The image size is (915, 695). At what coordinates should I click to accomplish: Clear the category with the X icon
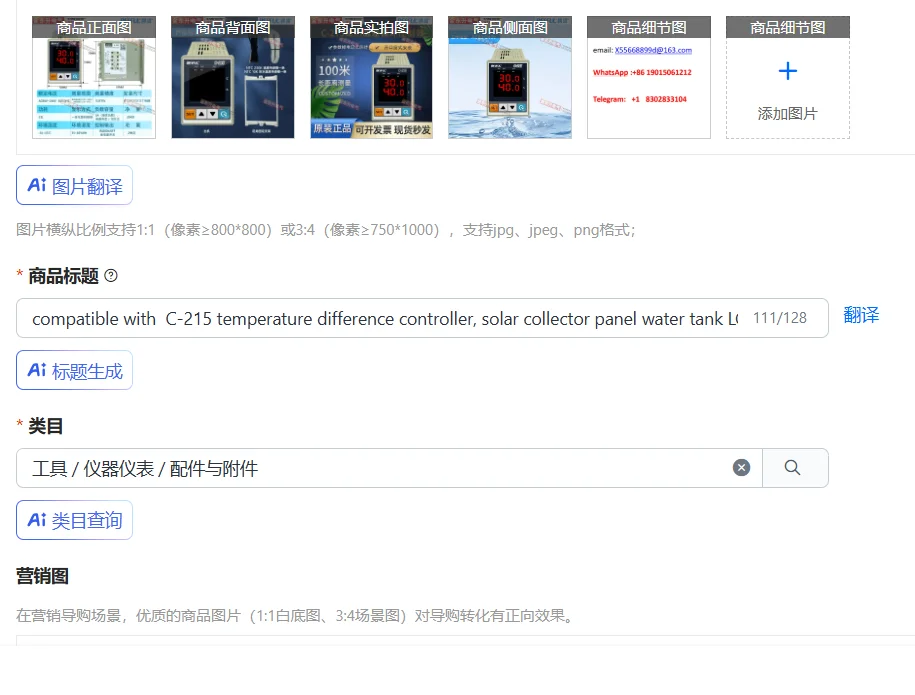741,467
